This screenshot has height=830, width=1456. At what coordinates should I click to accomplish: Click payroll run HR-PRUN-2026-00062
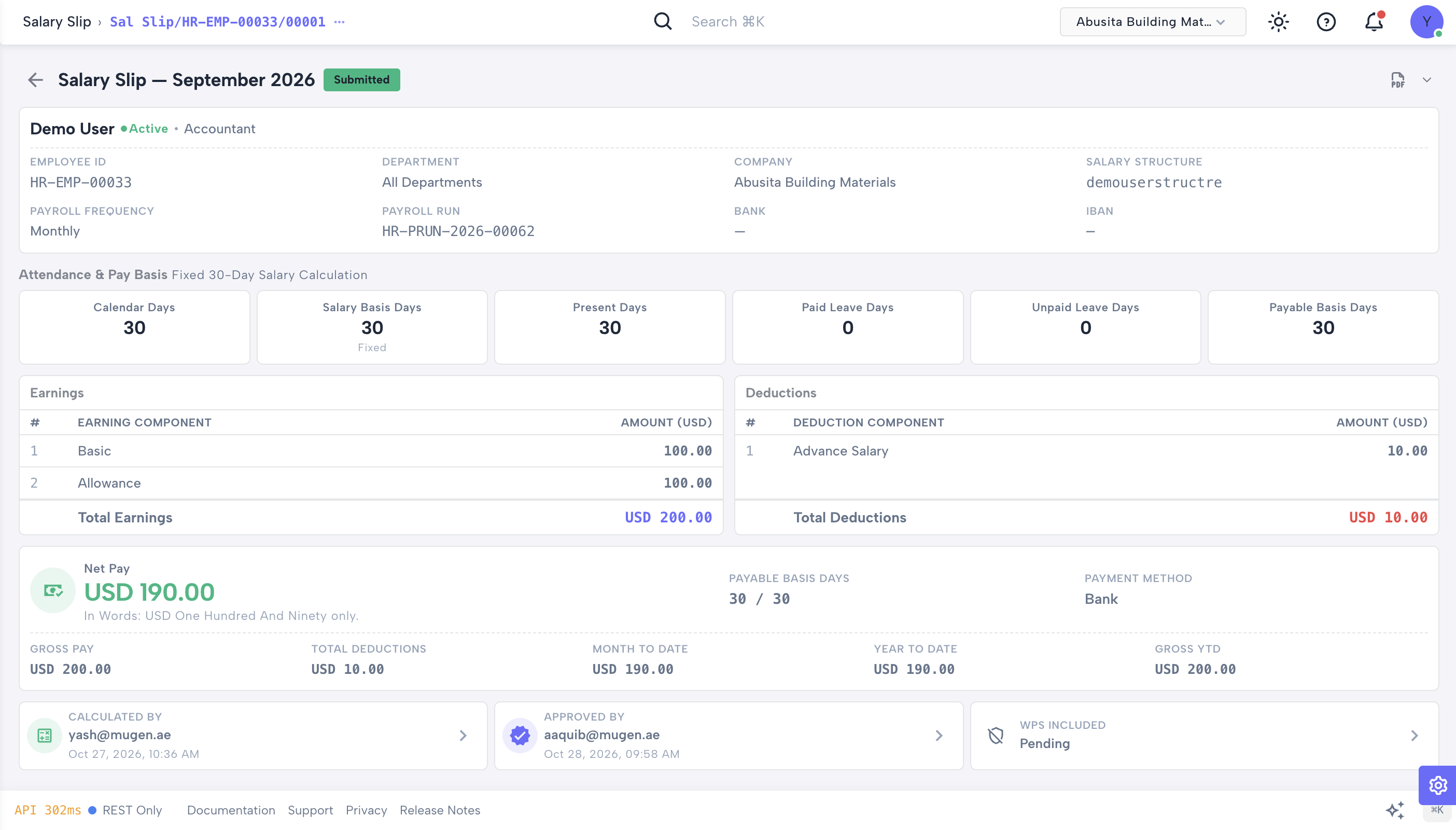[458, 231]
